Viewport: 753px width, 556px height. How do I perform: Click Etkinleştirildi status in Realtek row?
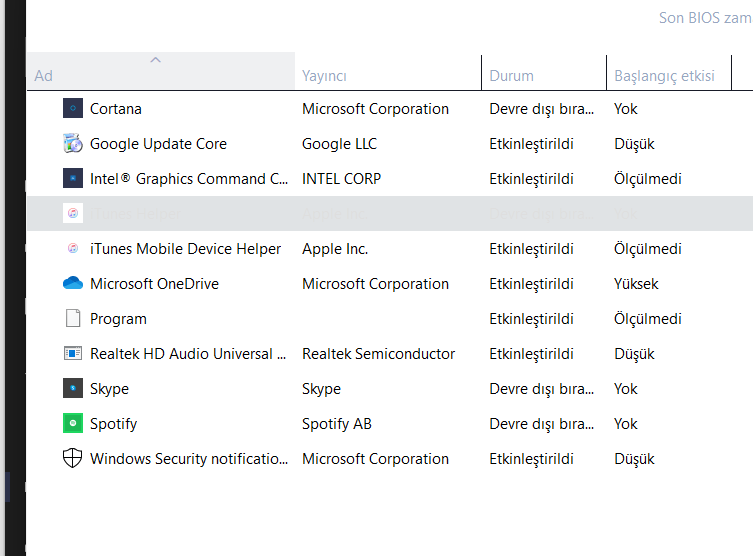click(x=532, y=354)
